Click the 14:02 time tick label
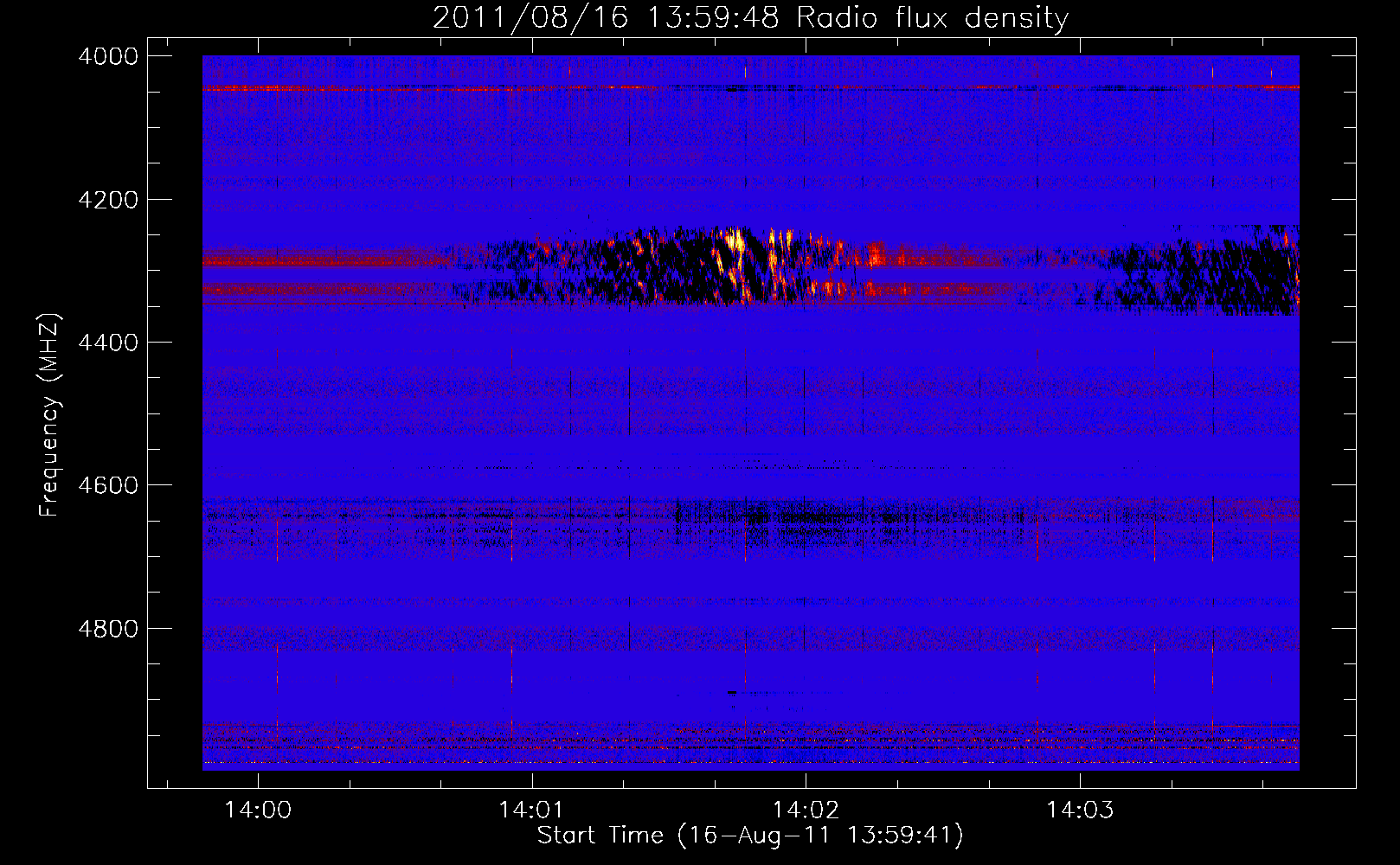 click(x=806, y=811)
